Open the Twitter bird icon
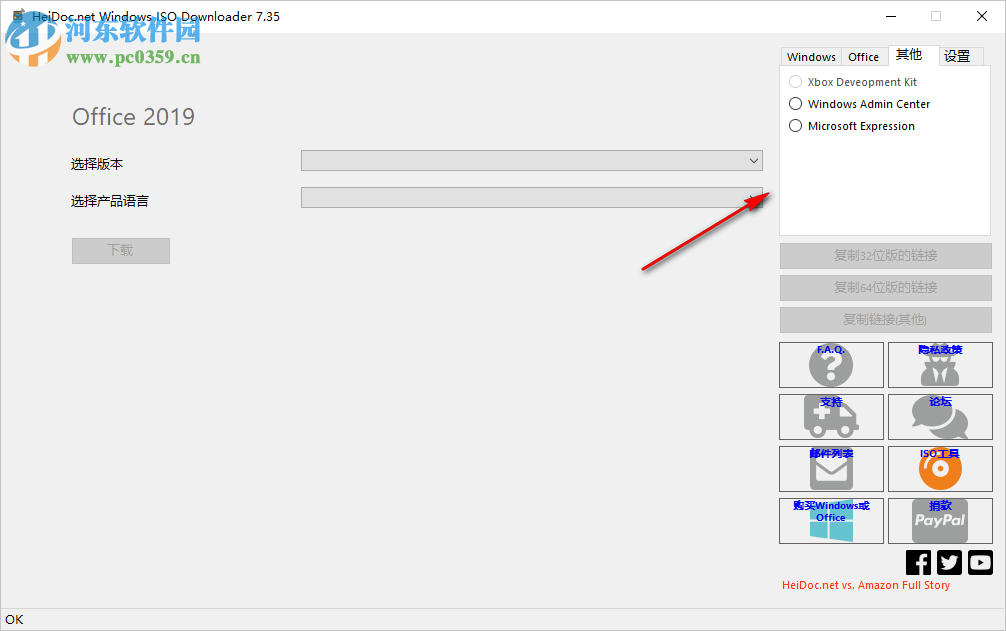 pyautogui.click(x=949, y=562)
